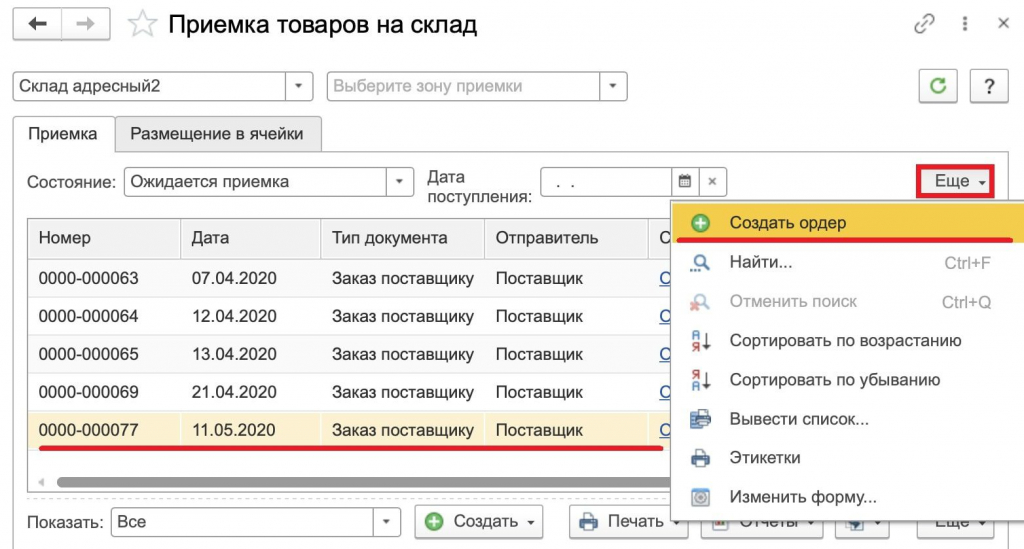Click scrollbar left arrow under table
This screenshot has width=1024, height=549.
[41, 482]
